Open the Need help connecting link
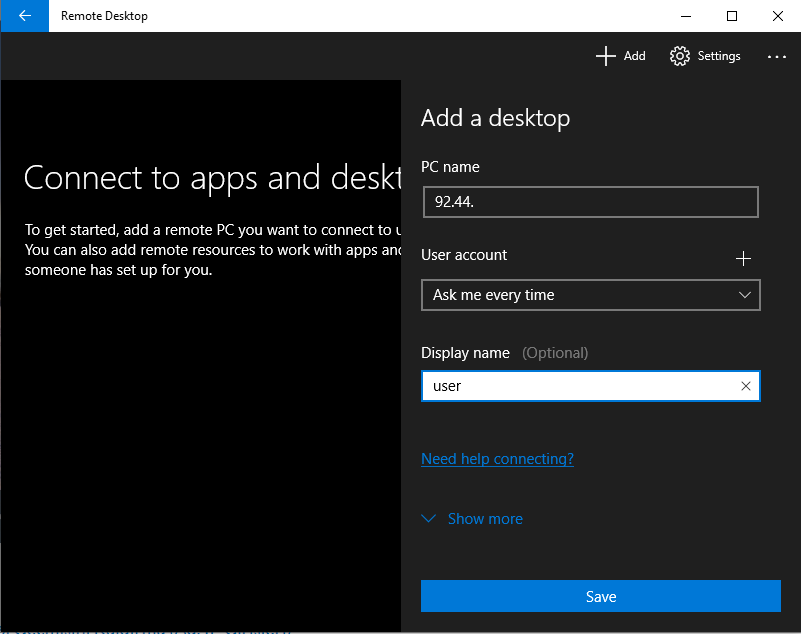 (x=497, y=458)
